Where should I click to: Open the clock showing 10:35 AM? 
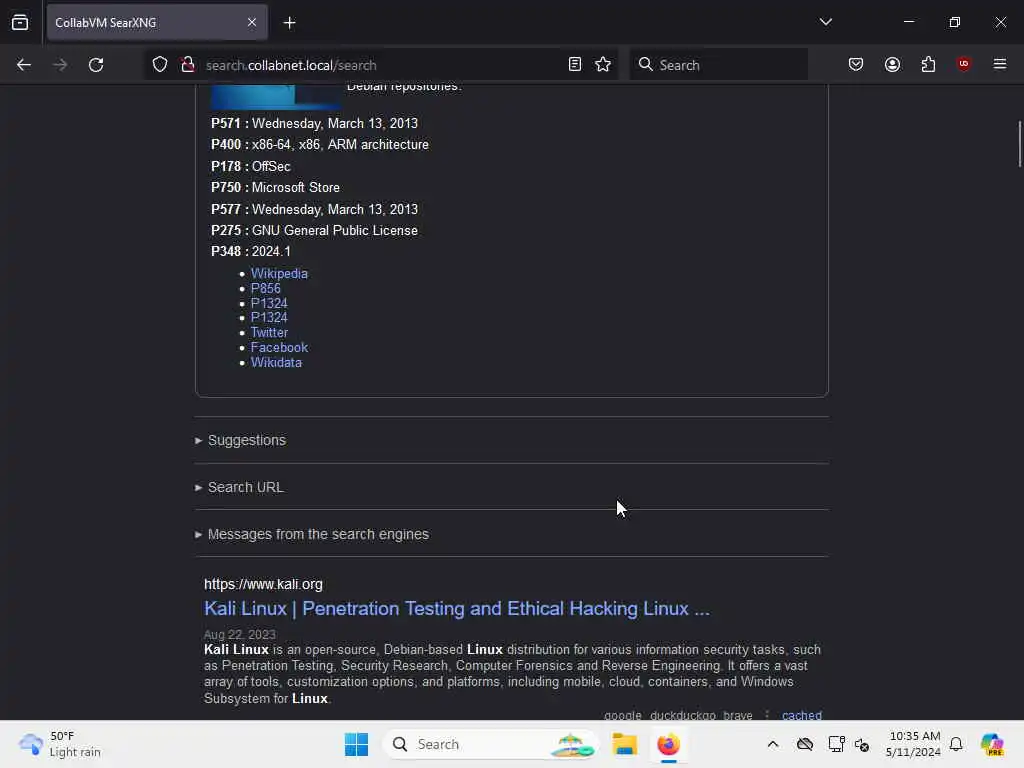click(913, 744)
